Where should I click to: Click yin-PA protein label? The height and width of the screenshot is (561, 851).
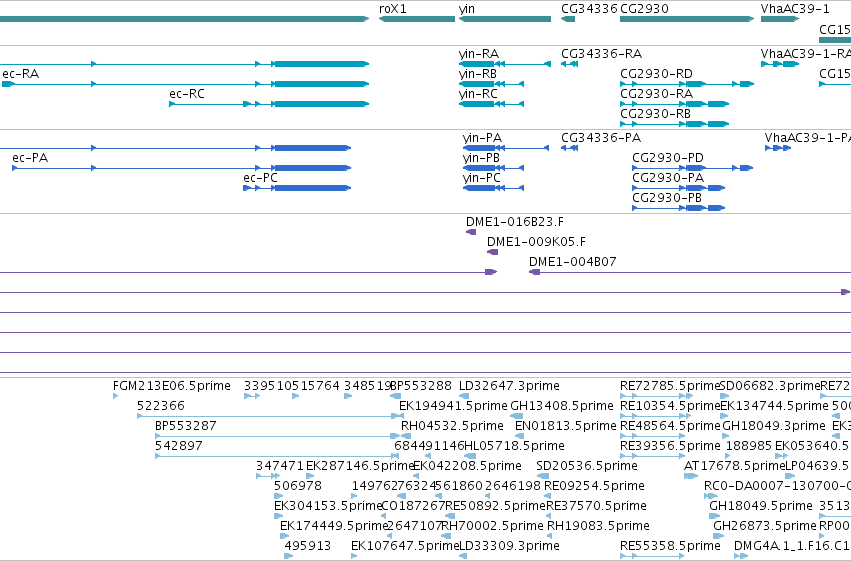(x=482, y=138)
